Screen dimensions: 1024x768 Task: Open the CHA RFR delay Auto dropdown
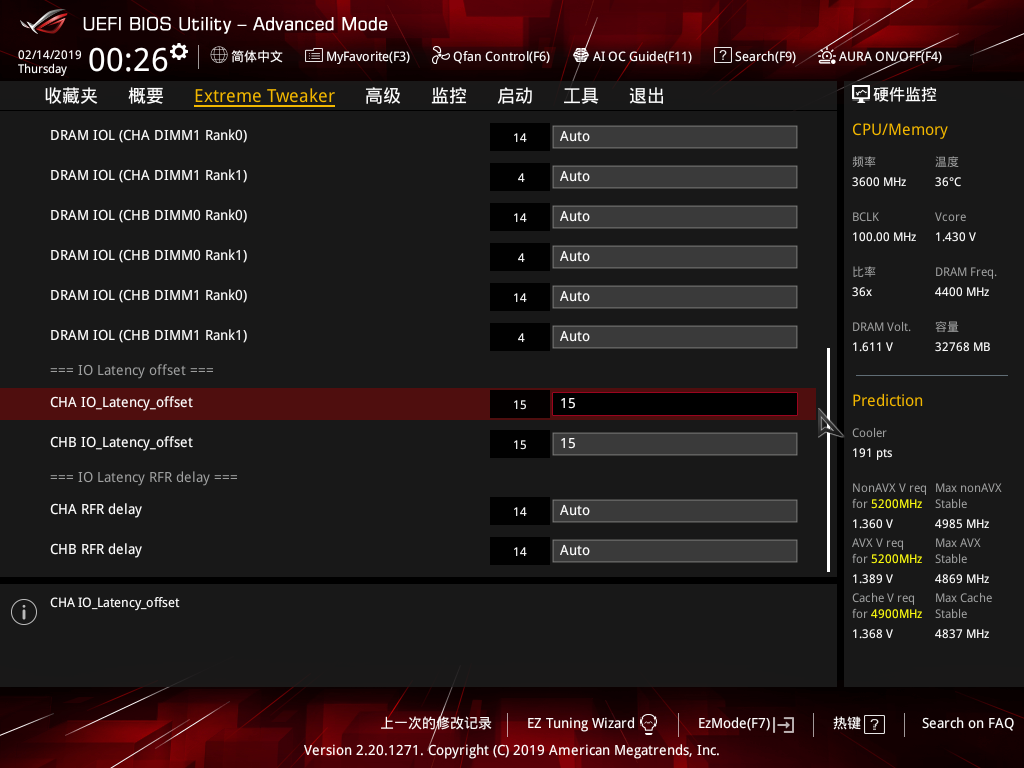pos(674,510)
